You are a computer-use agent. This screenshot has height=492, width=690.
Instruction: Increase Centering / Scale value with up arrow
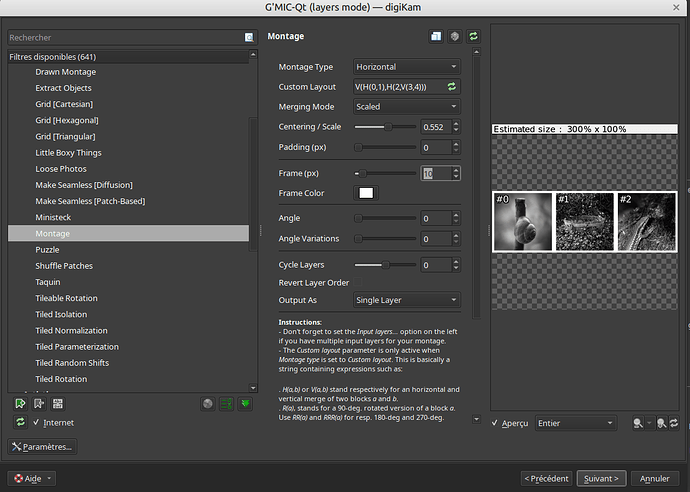coord(456,124)
